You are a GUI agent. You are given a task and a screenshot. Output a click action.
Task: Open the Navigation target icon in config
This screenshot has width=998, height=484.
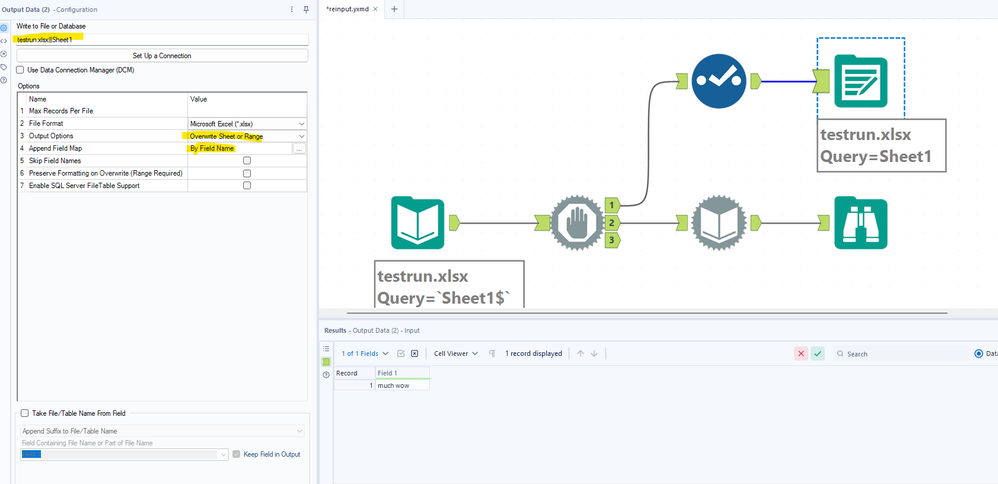(x=4, y=53)
